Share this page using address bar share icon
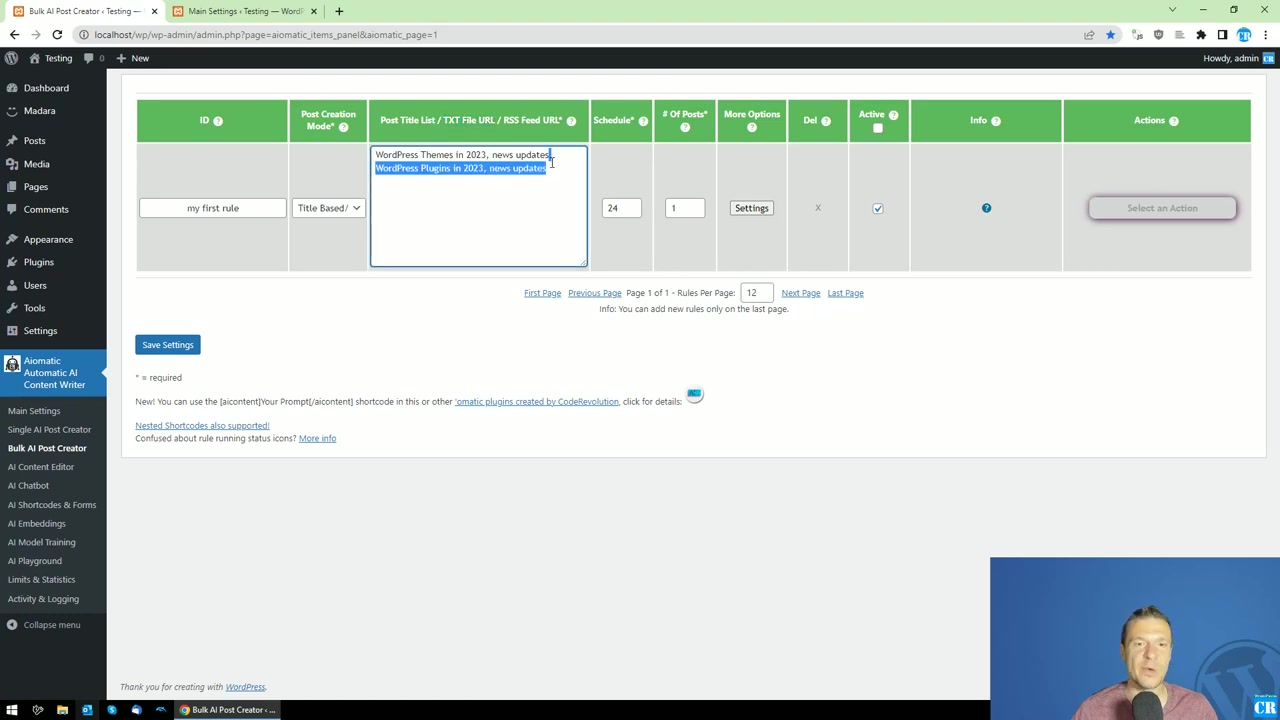Screen dimensions: 1280x720 click(x=1089, y=35)
